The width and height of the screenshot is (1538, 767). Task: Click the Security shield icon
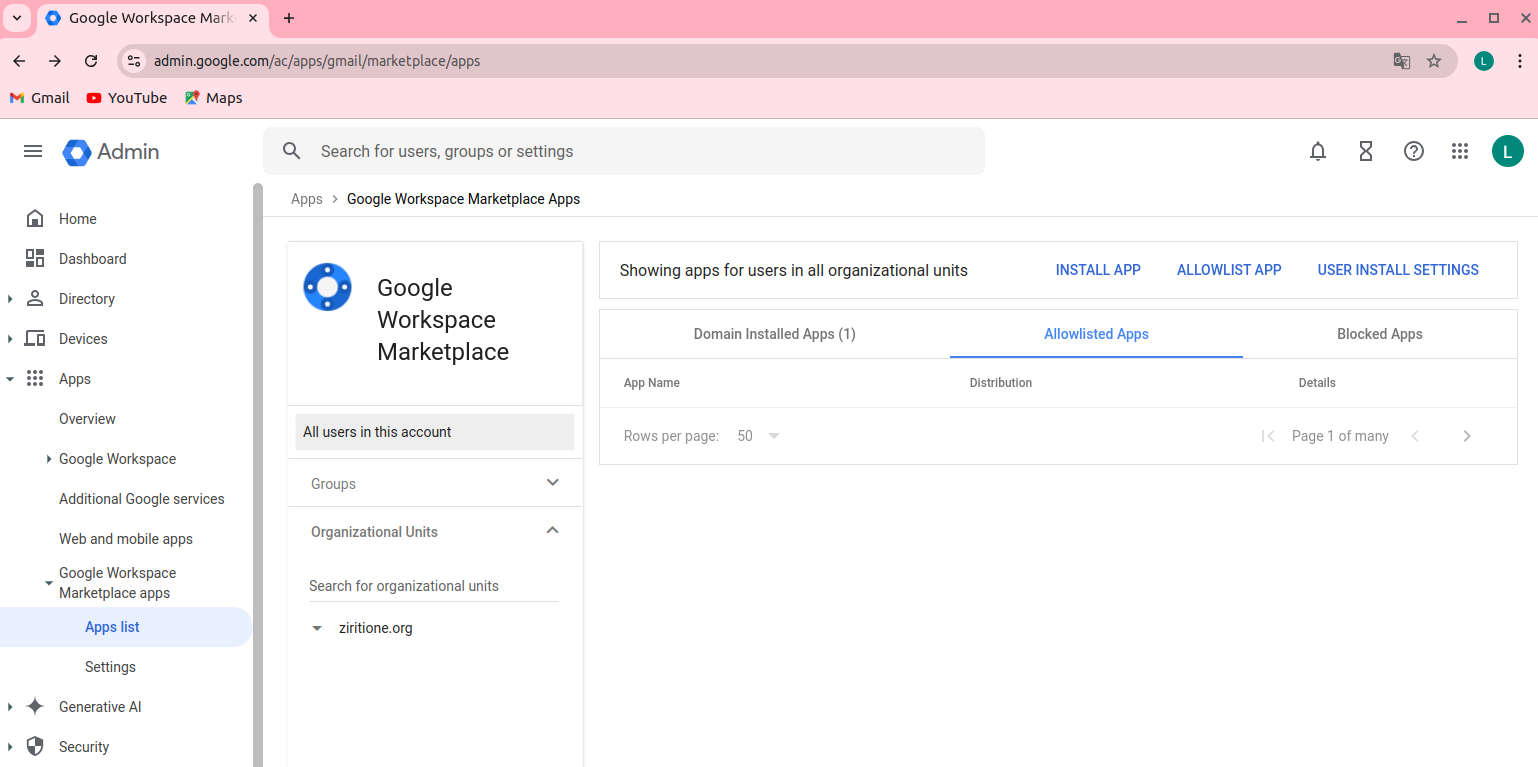point(35,747)
